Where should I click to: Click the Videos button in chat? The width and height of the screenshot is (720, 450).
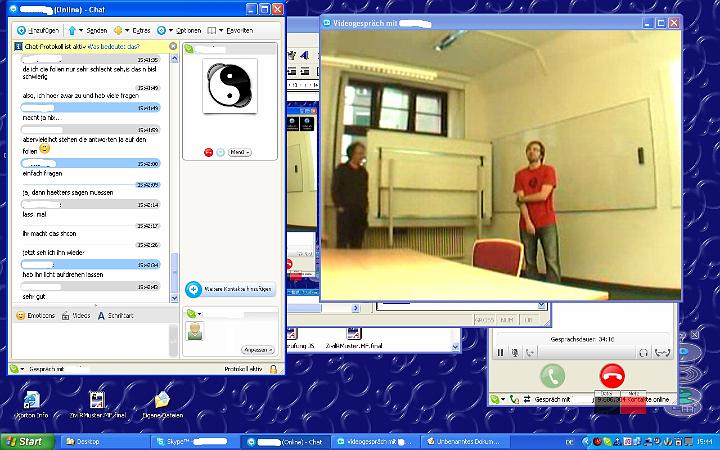76,315
